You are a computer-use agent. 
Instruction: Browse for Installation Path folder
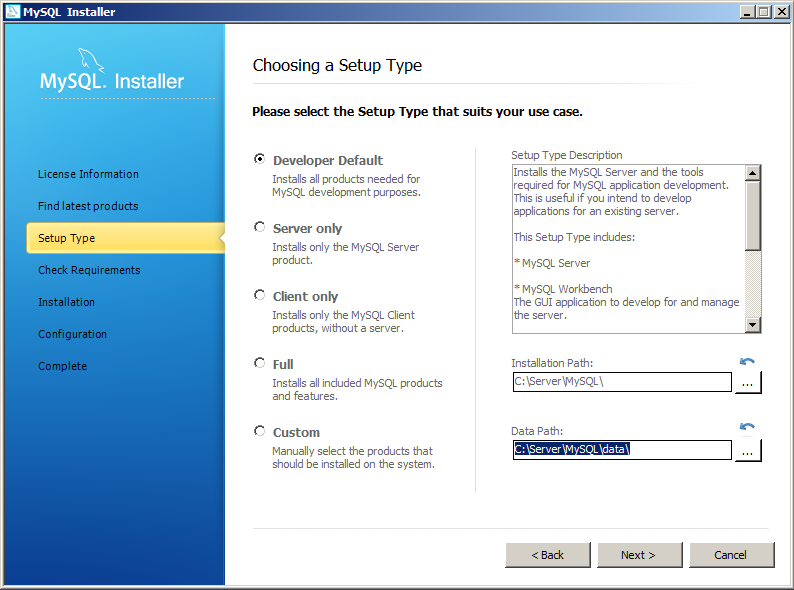pyautogui.click(x=747, y=382)
